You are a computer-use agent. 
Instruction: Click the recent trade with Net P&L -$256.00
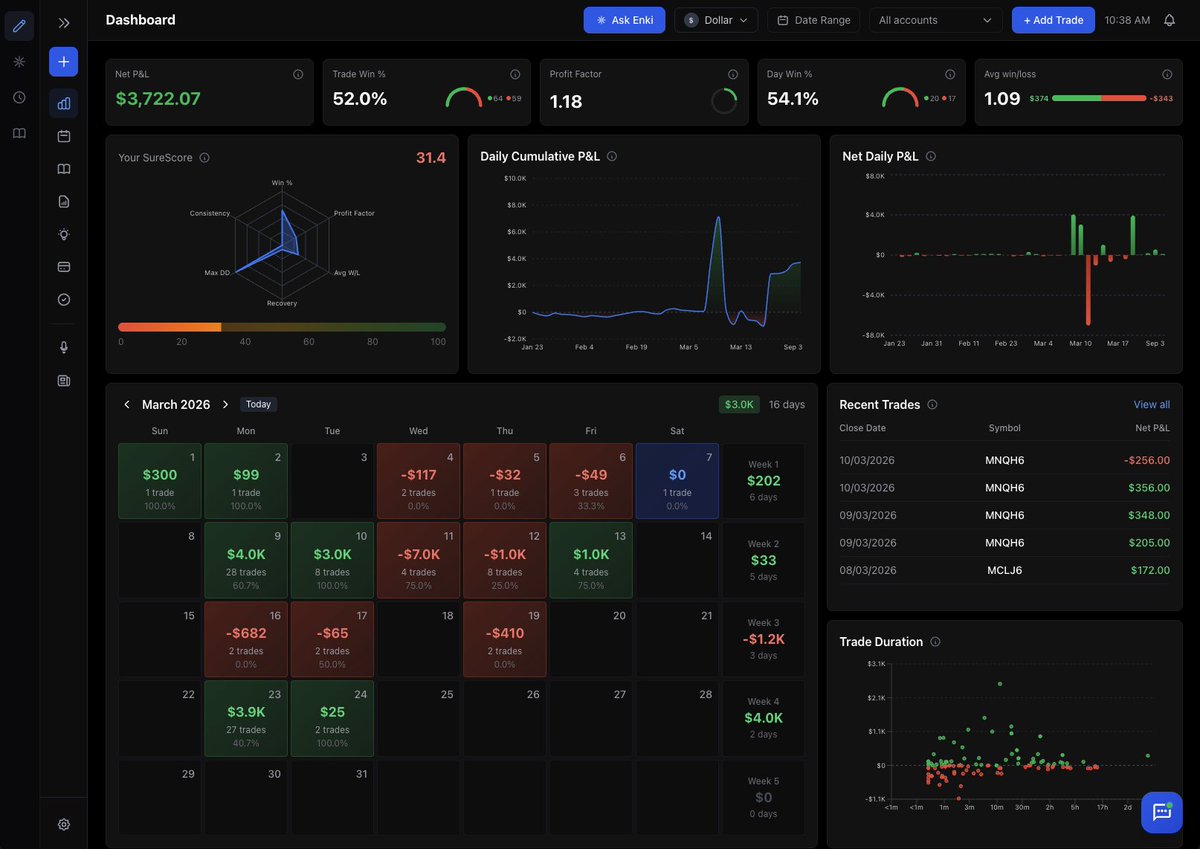coord(1004,460)
